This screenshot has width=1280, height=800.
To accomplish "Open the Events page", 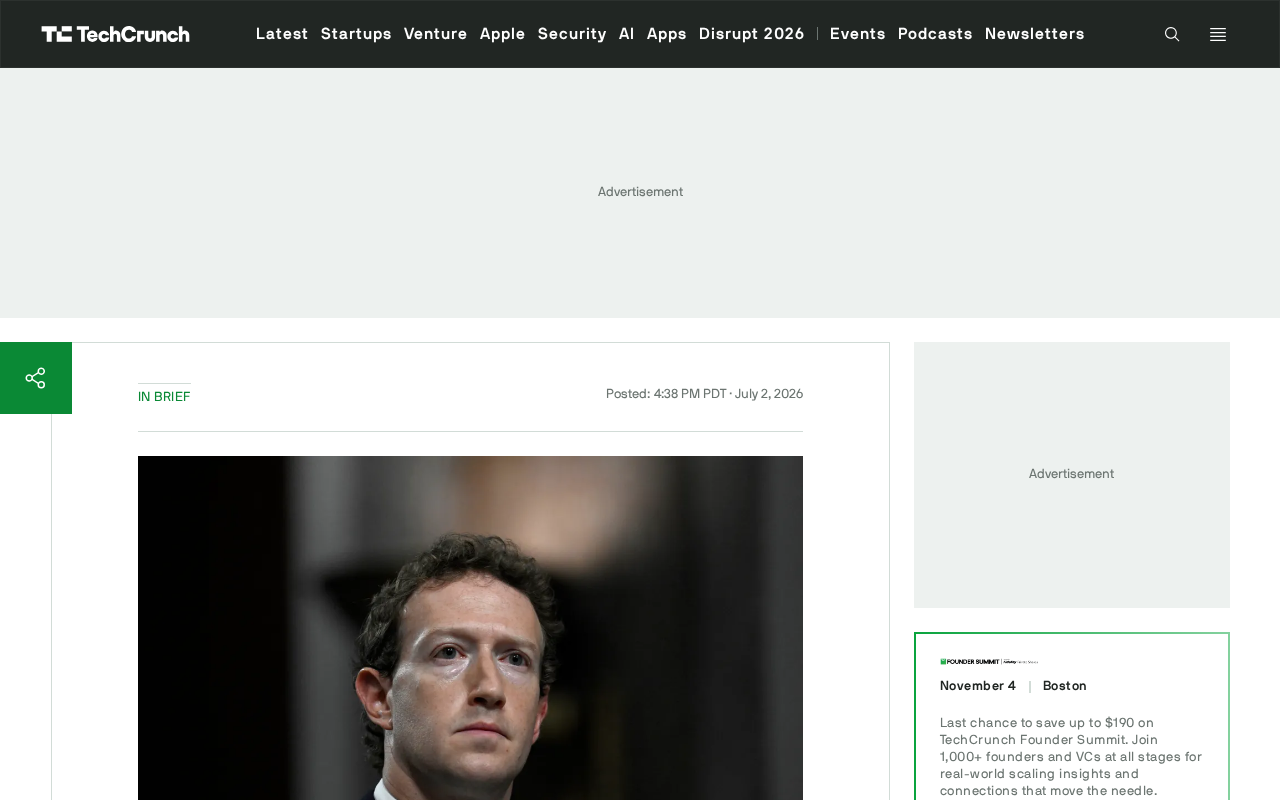I will pyautogui.click(x=858, y=34).
